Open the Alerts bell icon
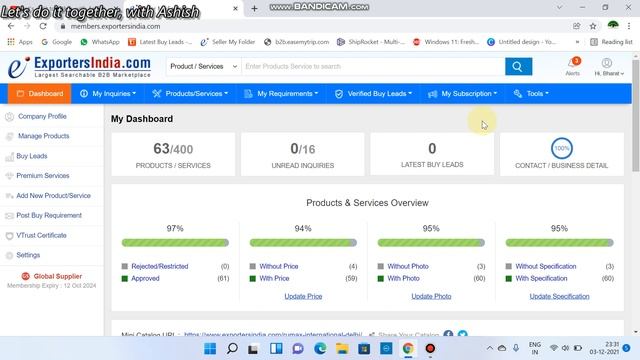640x360 pixels. click(573, 63)
